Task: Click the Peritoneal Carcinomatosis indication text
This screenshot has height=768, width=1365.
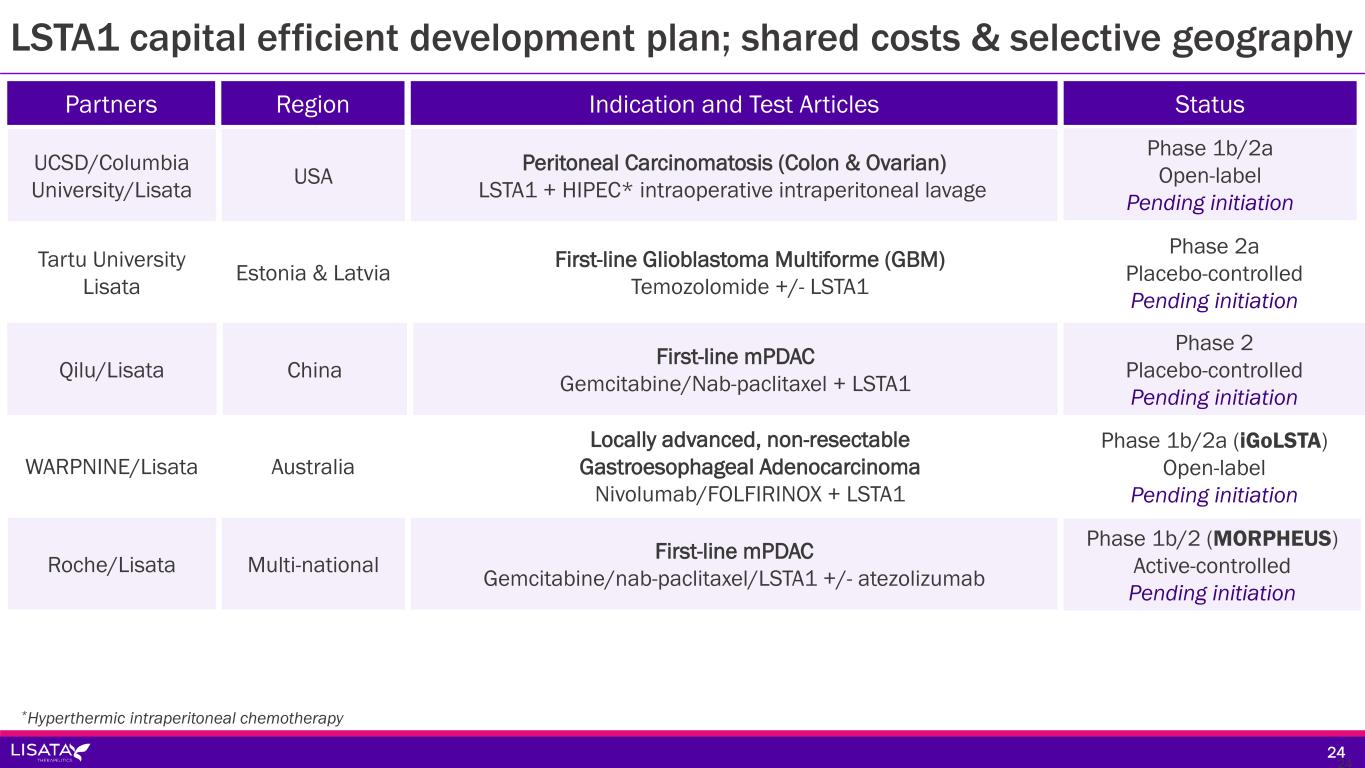Action: tap(733, 162)
